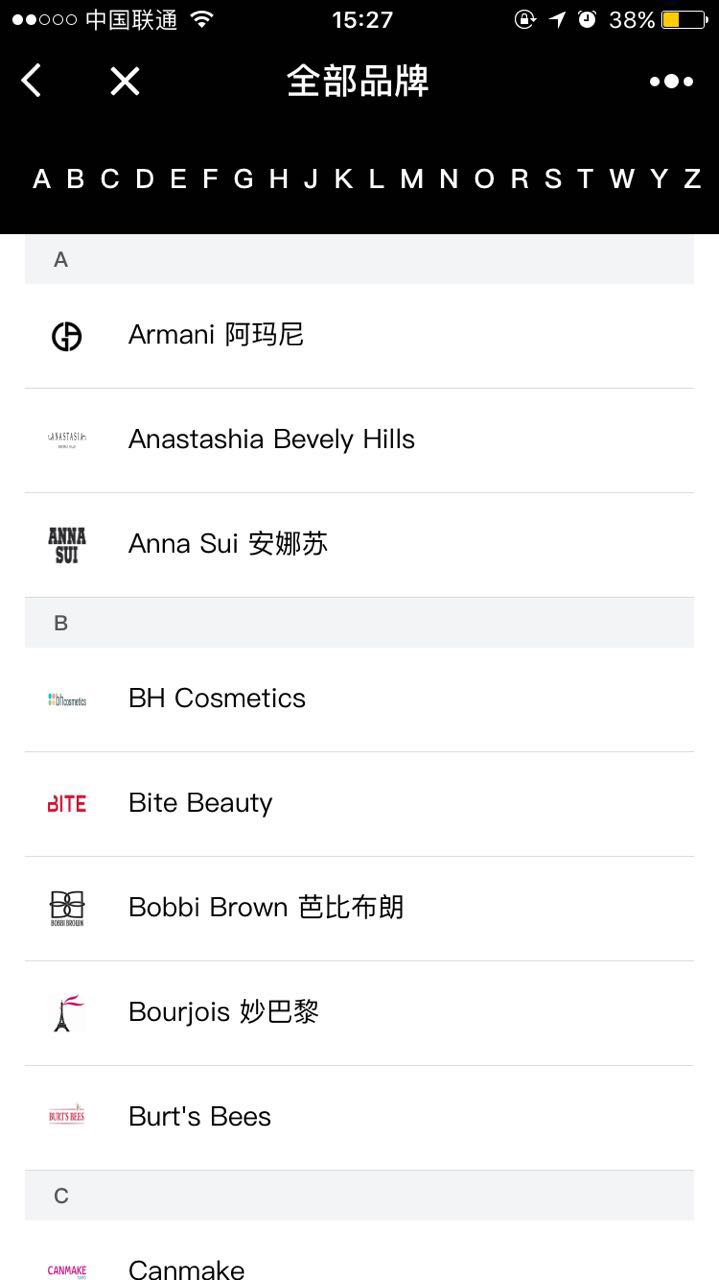Screen dimensions: 719x1280
Task: Open Anastashia Bevely Hills brand
Action: tap(271, 440)
